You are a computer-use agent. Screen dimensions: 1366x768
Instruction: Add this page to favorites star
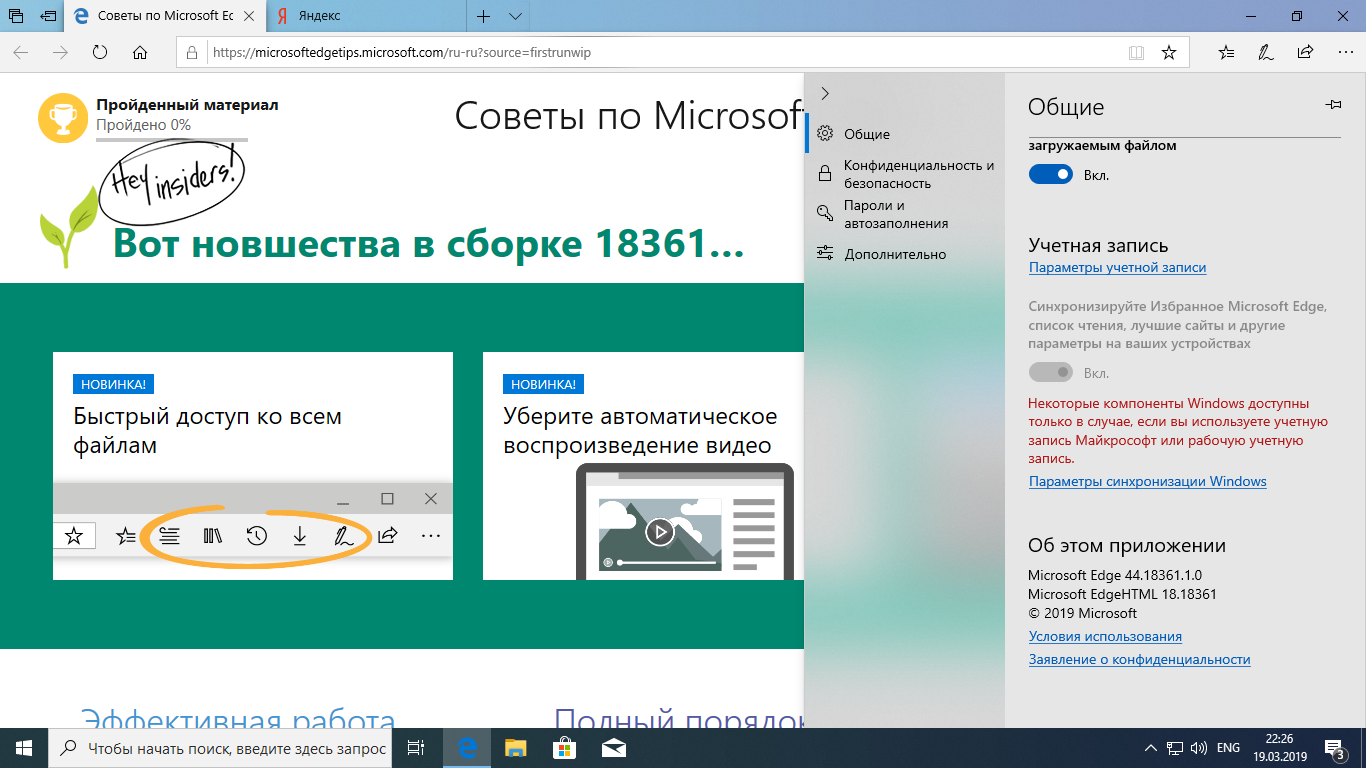(1168, 52)
